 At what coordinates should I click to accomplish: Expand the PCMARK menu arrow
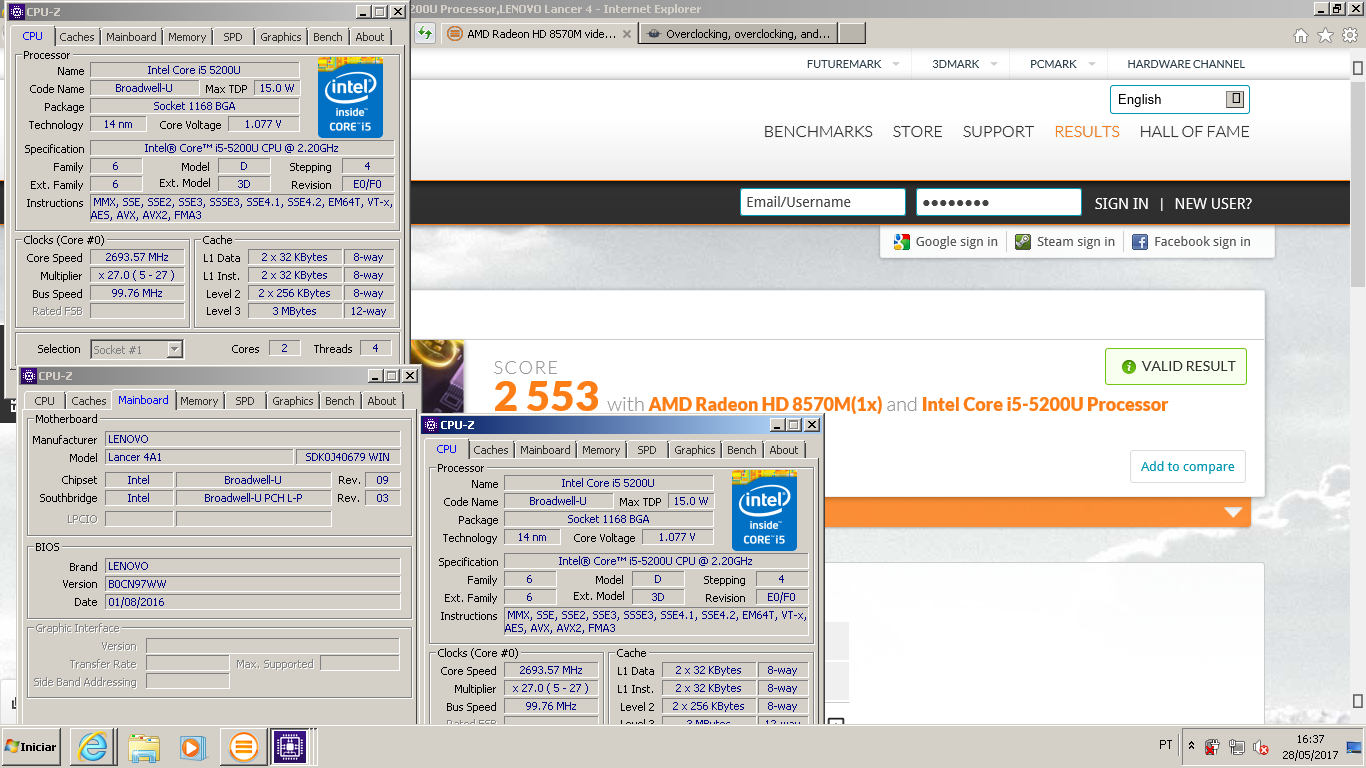(x=1091, y=64)
